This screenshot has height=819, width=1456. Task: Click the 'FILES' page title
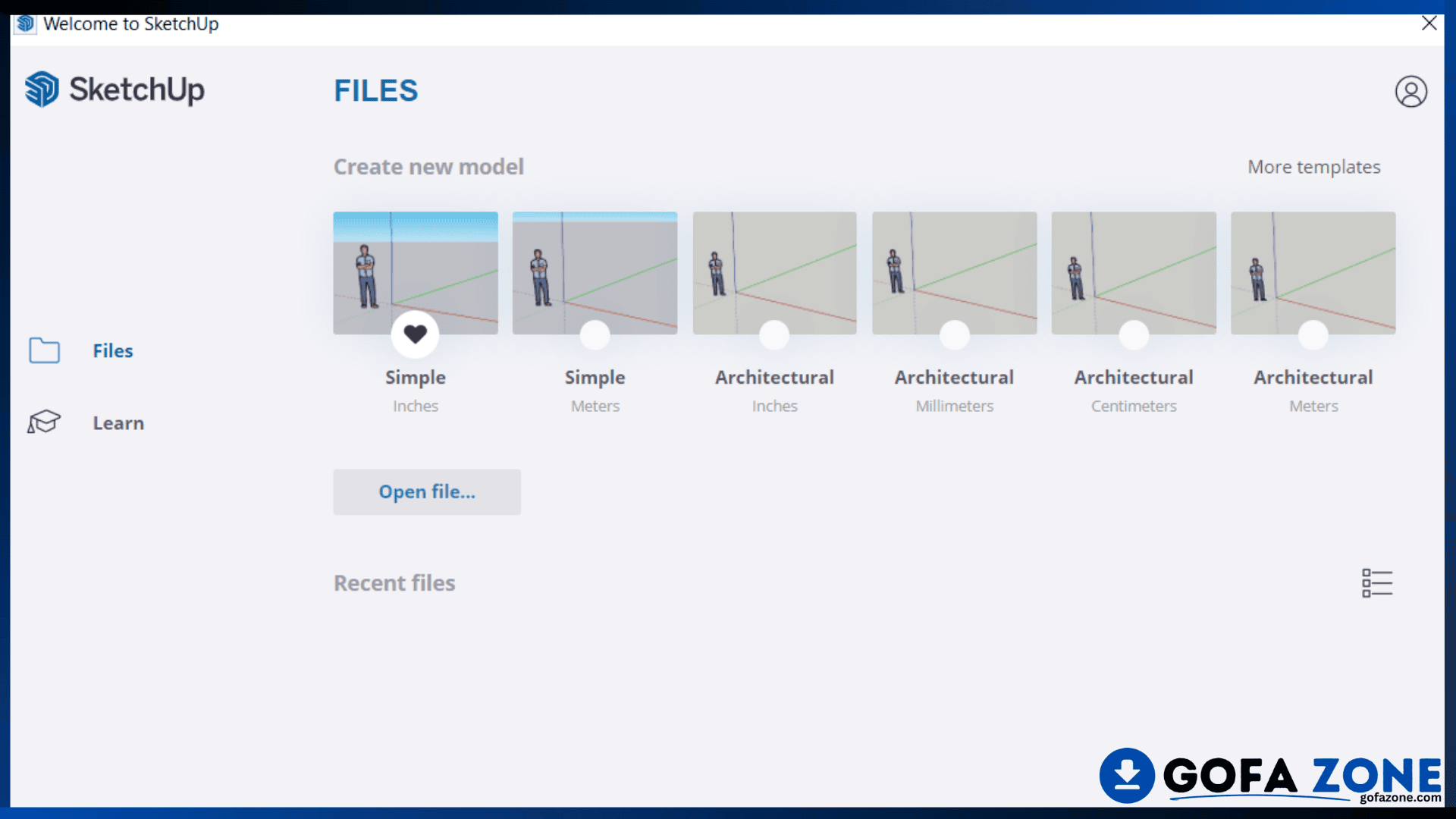point(376,91)
